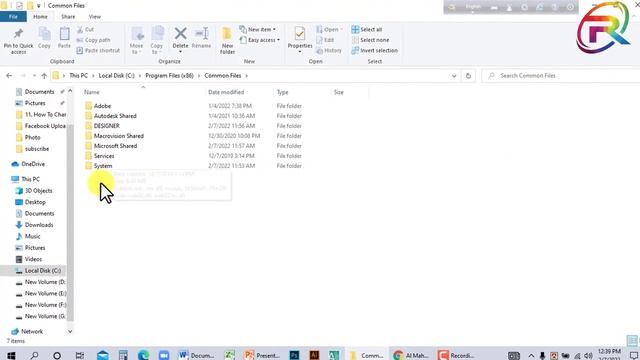Click Edit in the Open group
This screenshot has width=640, height=360.
coord(325,40)
